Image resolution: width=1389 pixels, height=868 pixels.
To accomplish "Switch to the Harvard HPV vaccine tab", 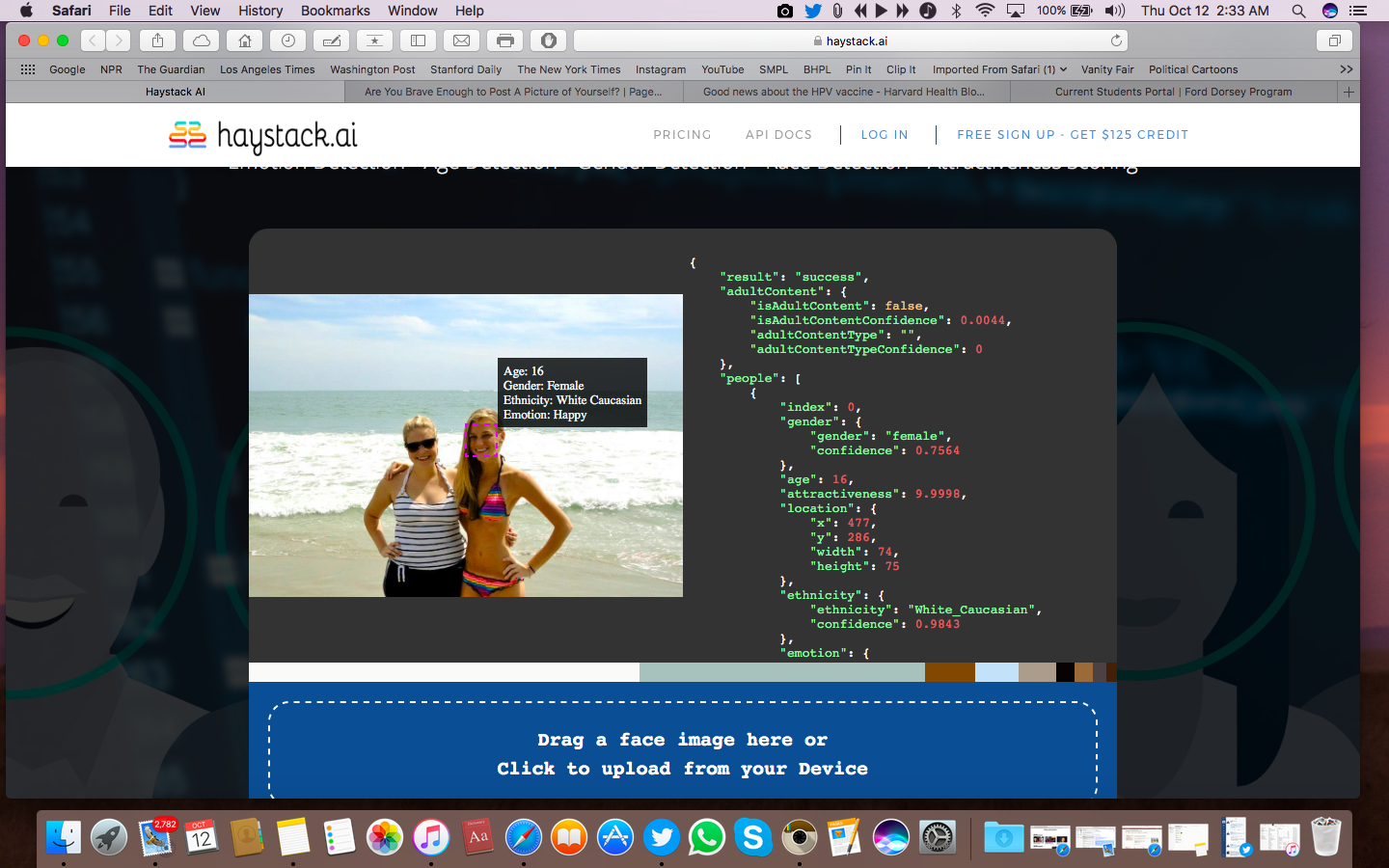I will tap(844, 92).
